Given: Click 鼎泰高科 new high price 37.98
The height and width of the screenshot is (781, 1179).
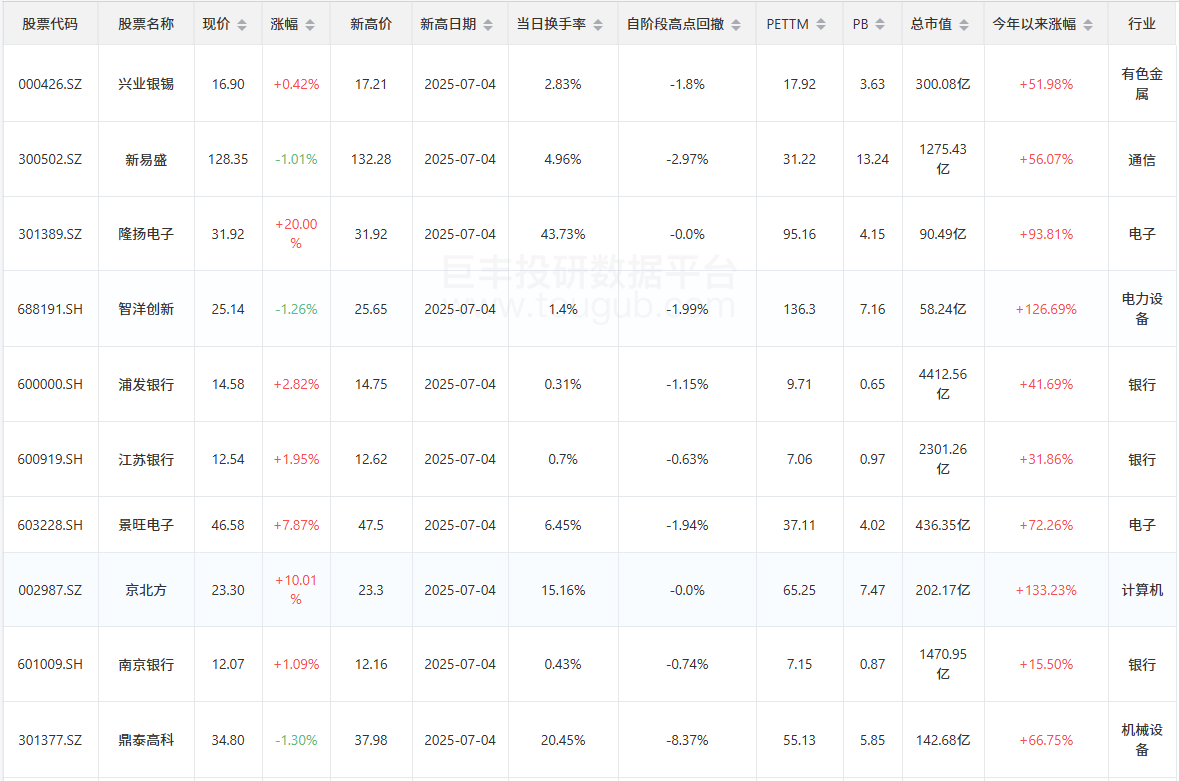Looking at the screenshot, I should pos(371,740).
